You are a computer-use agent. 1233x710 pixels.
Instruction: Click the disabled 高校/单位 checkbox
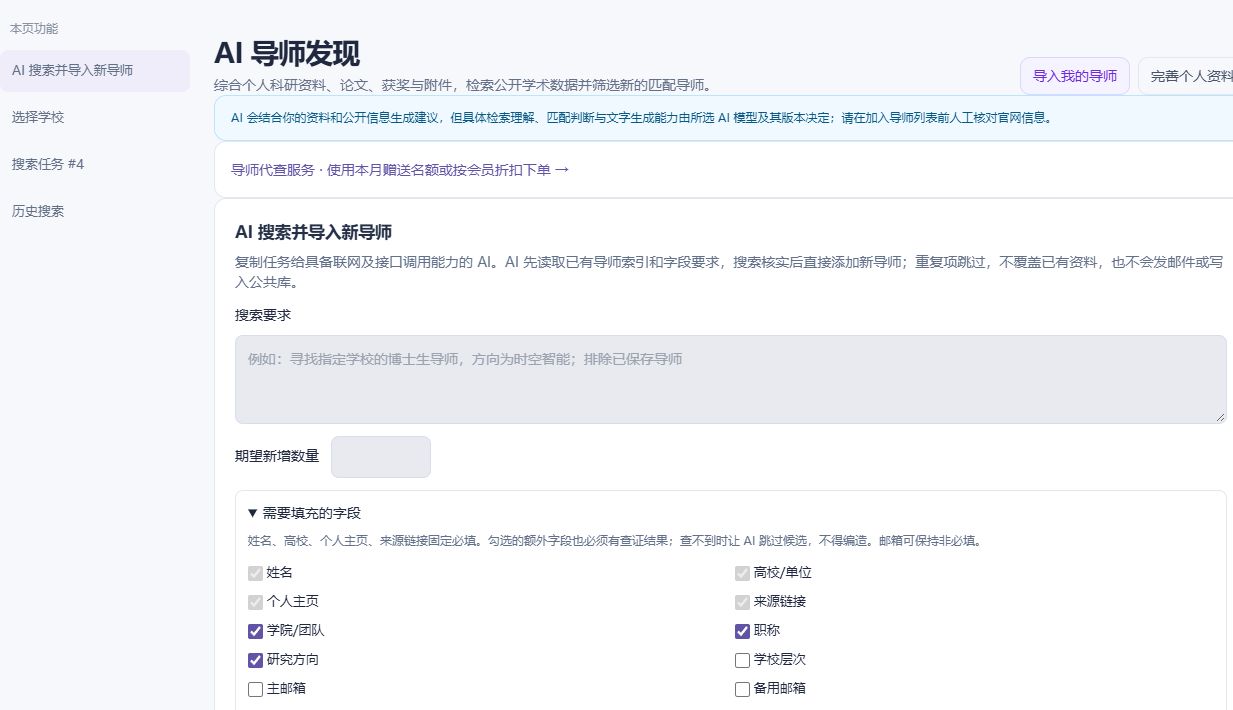coord(742,573)
